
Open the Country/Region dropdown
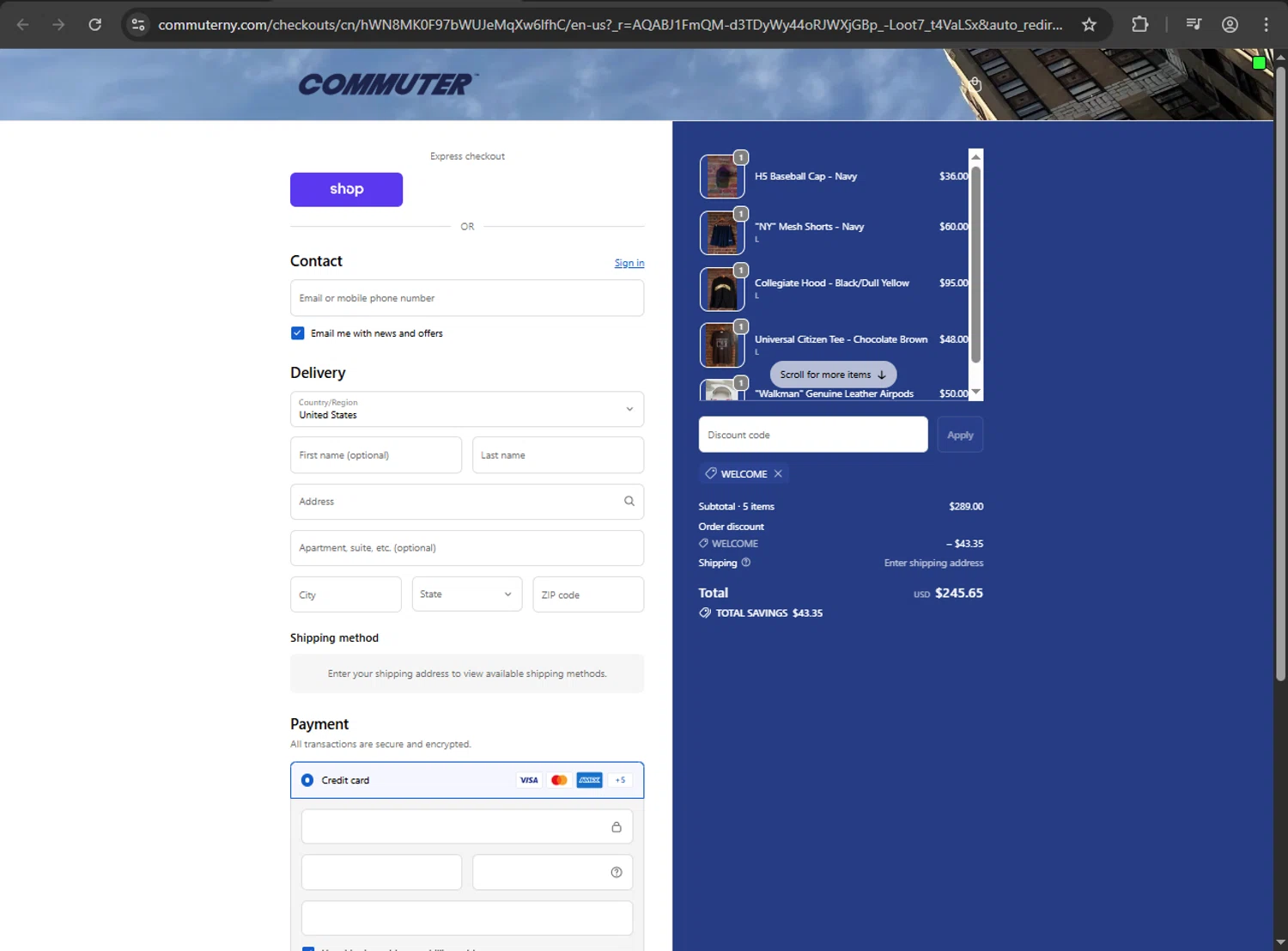tap(467, 409)
